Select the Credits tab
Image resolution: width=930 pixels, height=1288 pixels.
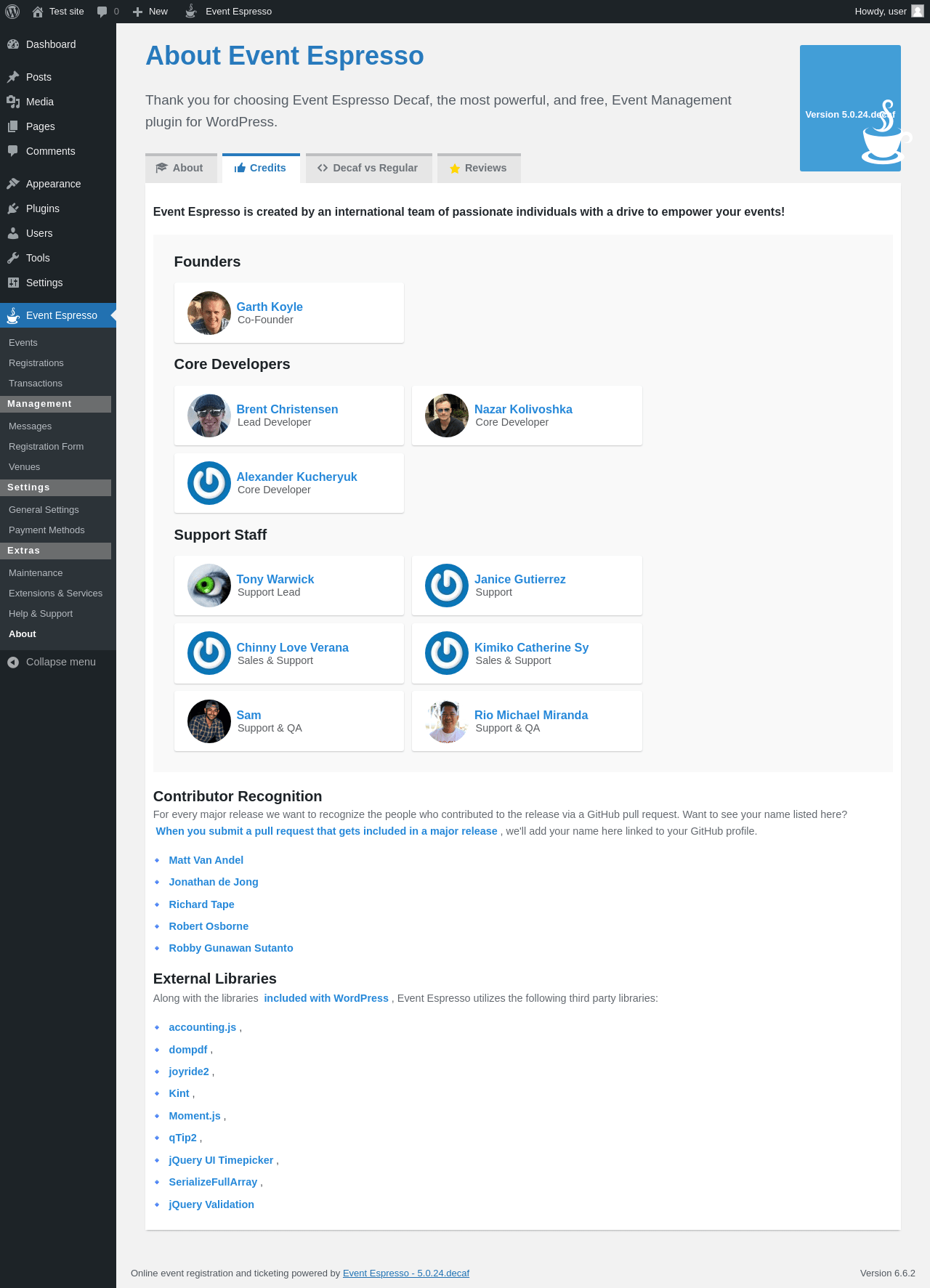click(261, 168)
